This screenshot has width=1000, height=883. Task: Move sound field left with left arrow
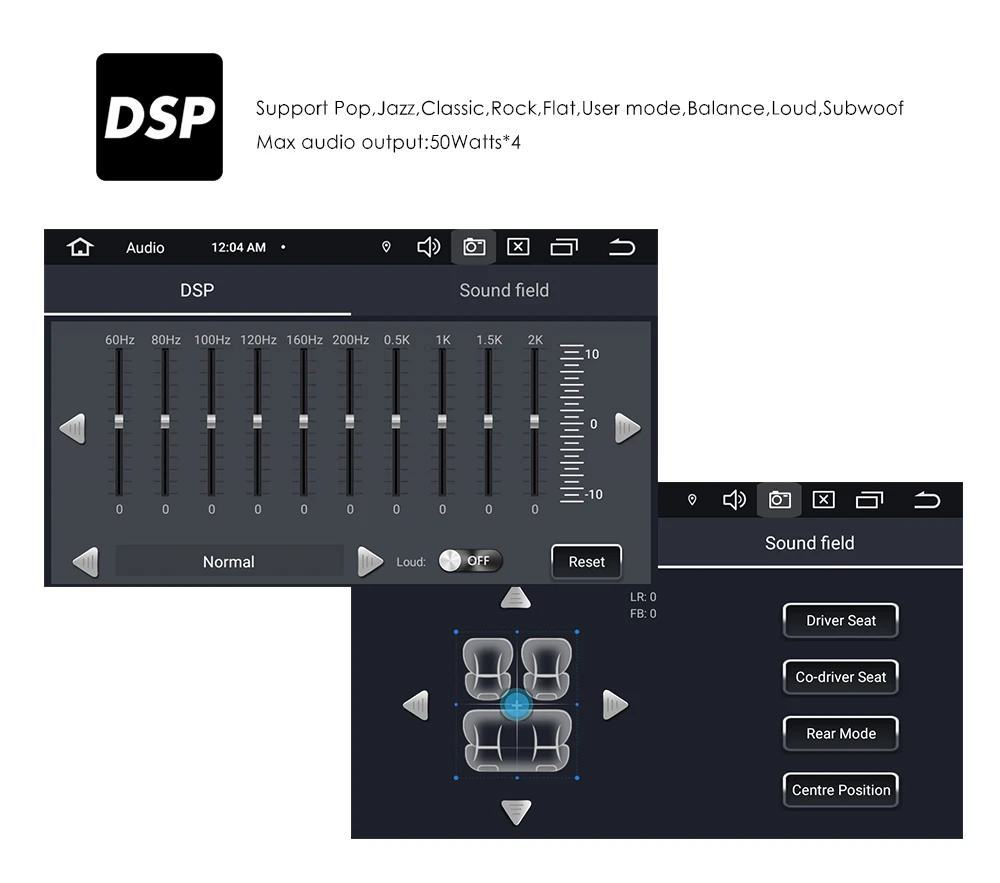coord(416,705)
